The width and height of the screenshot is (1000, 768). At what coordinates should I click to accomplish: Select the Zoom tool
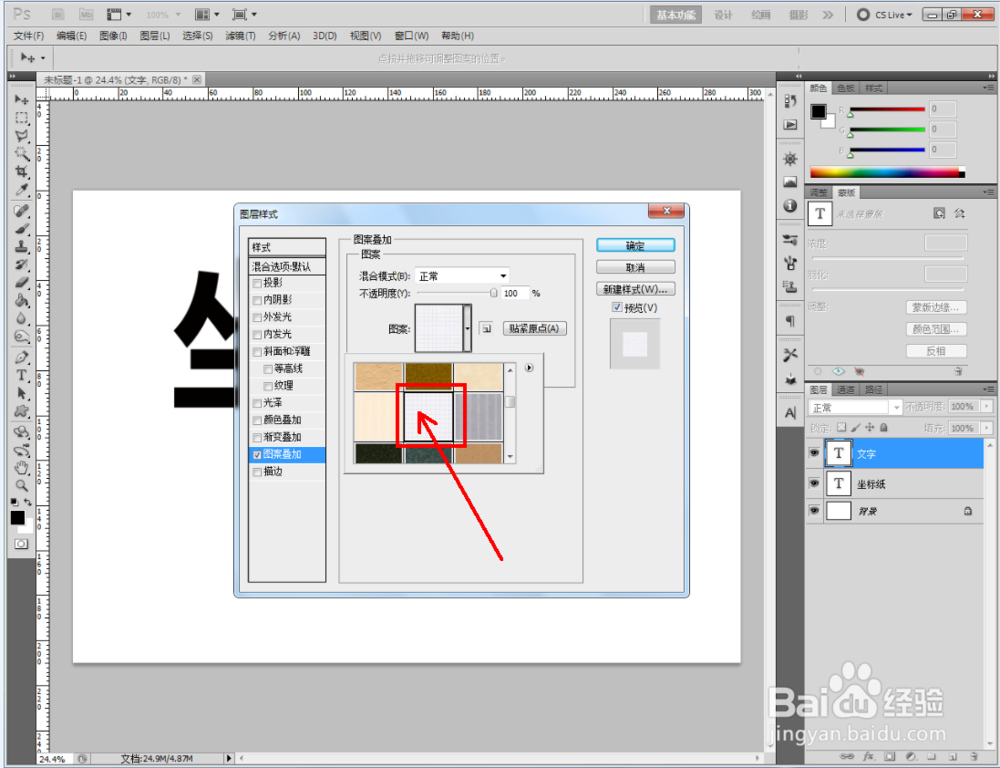pos(22,485)
